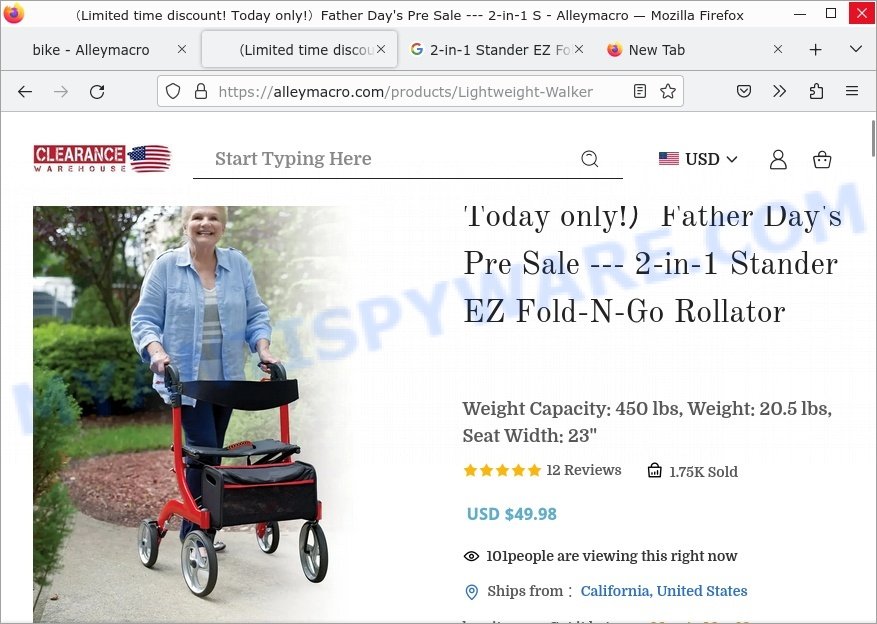Switch to the bike - Alleymacro tab

91,50
